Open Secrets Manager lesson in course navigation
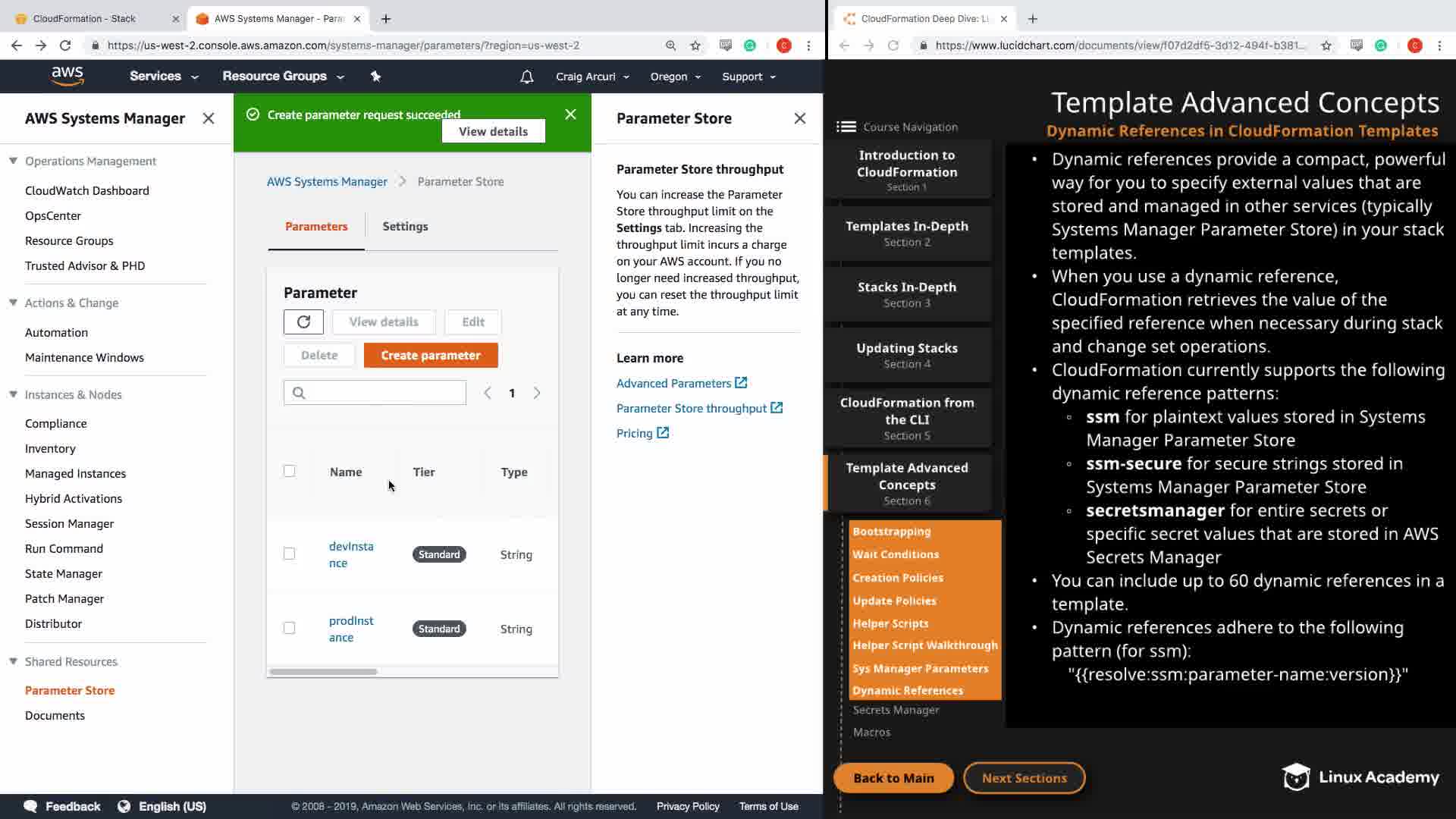This screenshot has width=1456, height=819. (x=896, y=710)
